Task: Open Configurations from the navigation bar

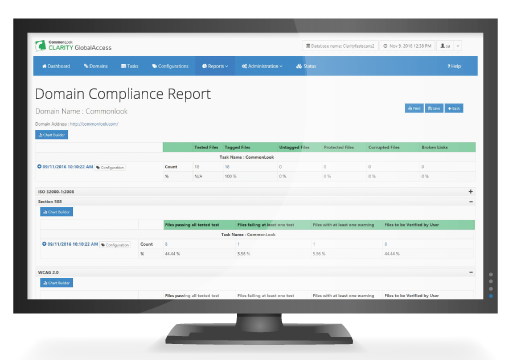Action: click(x=170, y=66)
